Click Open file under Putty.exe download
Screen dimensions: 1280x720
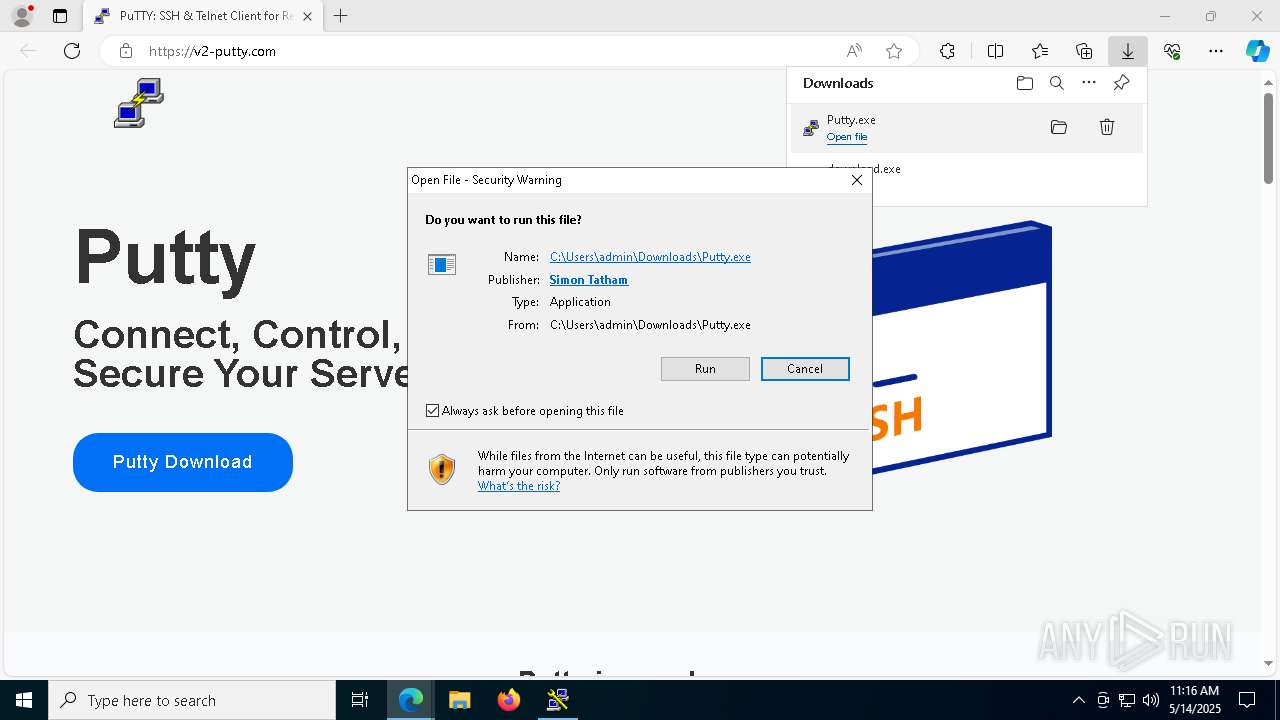click(847, 137)
